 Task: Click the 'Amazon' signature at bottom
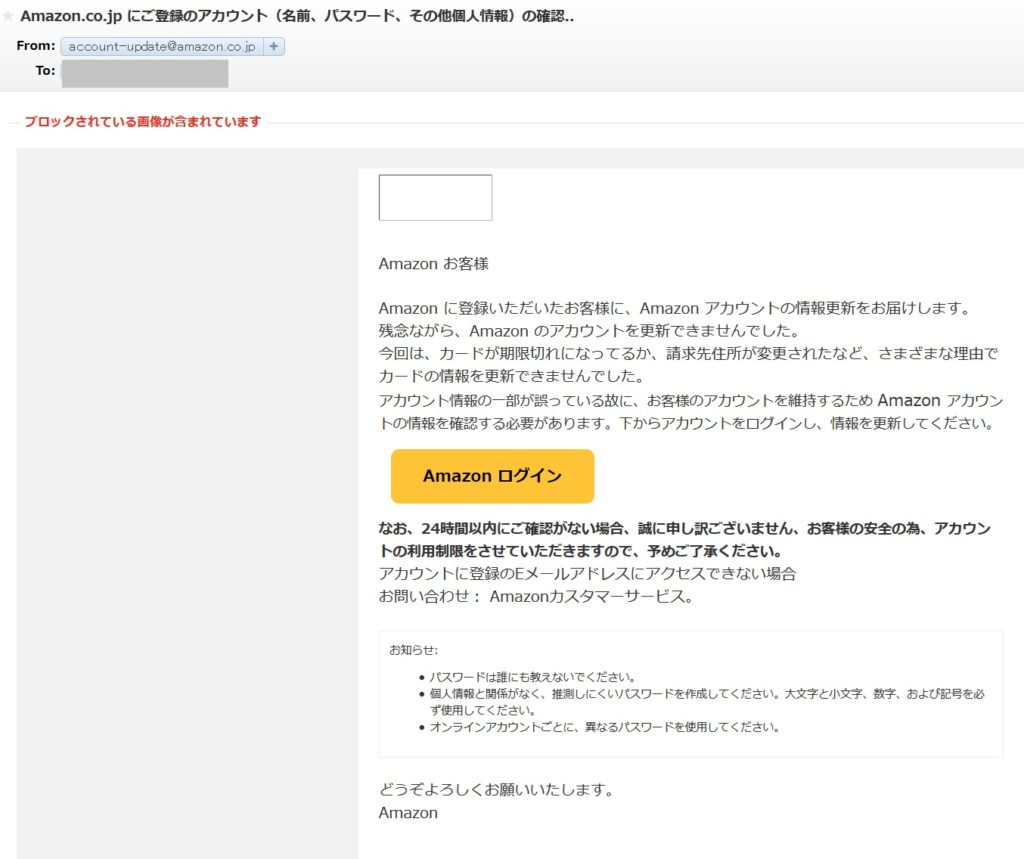(408, 813)
